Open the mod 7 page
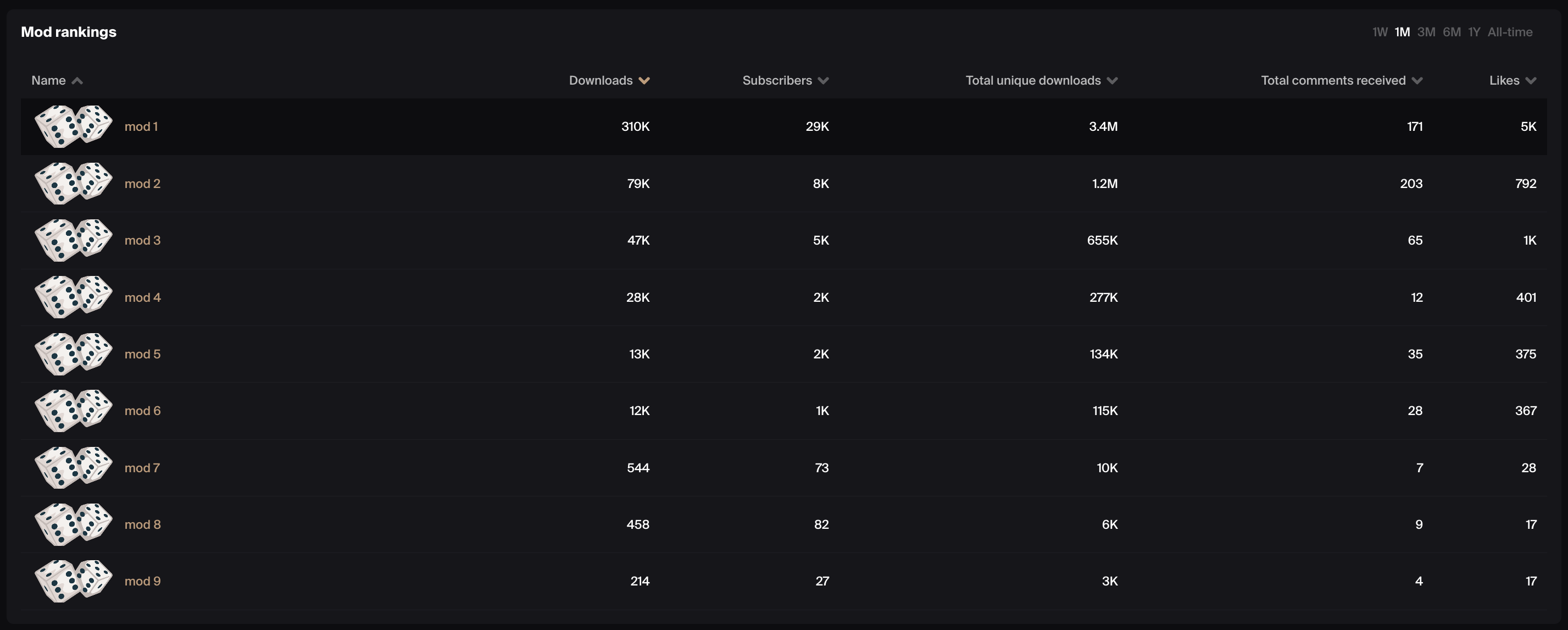 click(142, 467)
